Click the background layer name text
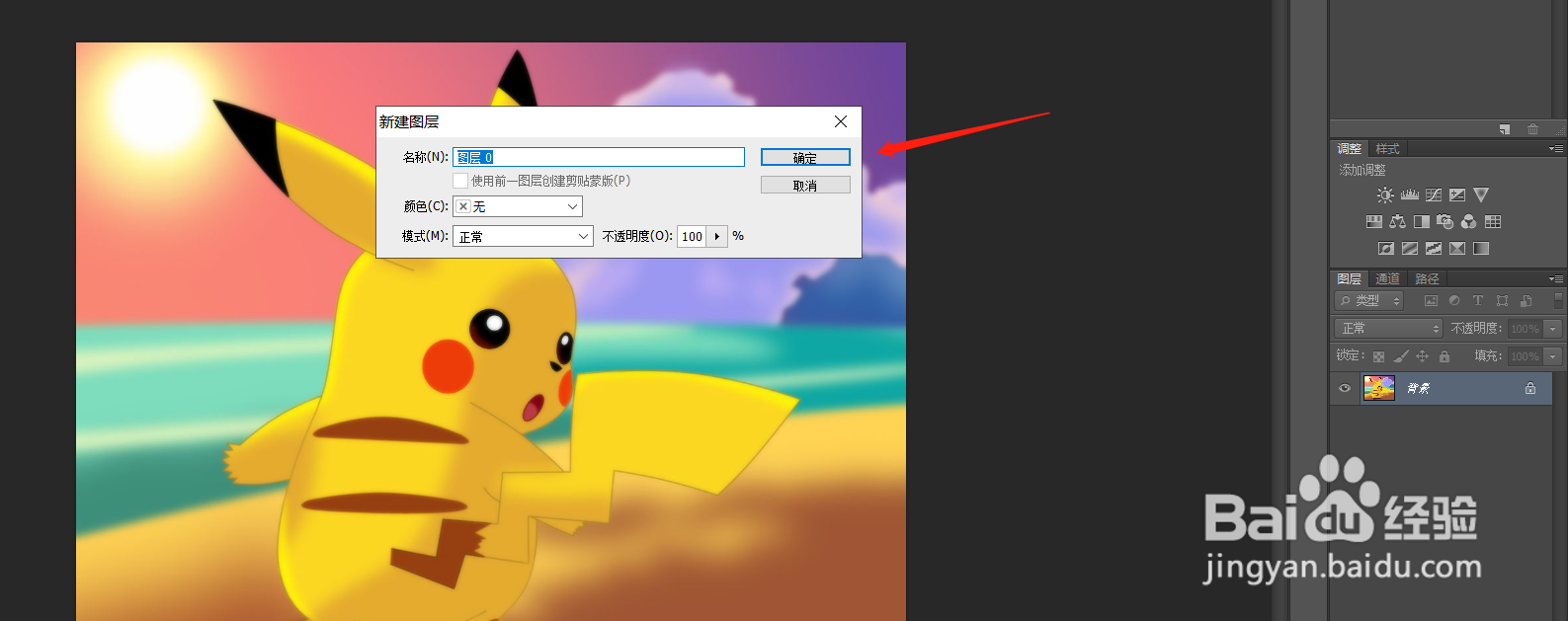 click(x=1419, y=389)
